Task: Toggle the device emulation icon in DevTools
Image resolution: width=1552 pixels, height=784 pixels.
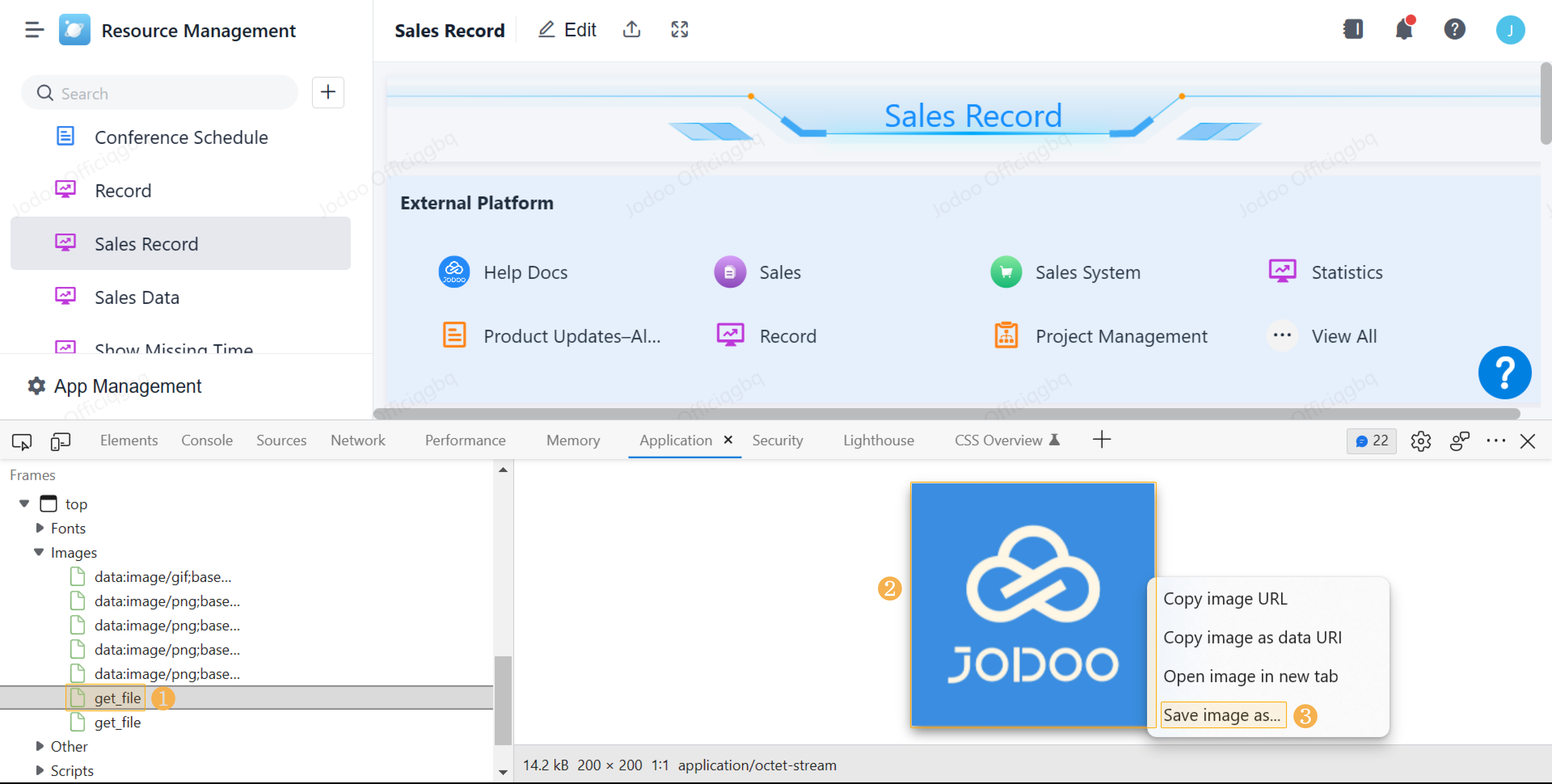Action: (60, 441)
